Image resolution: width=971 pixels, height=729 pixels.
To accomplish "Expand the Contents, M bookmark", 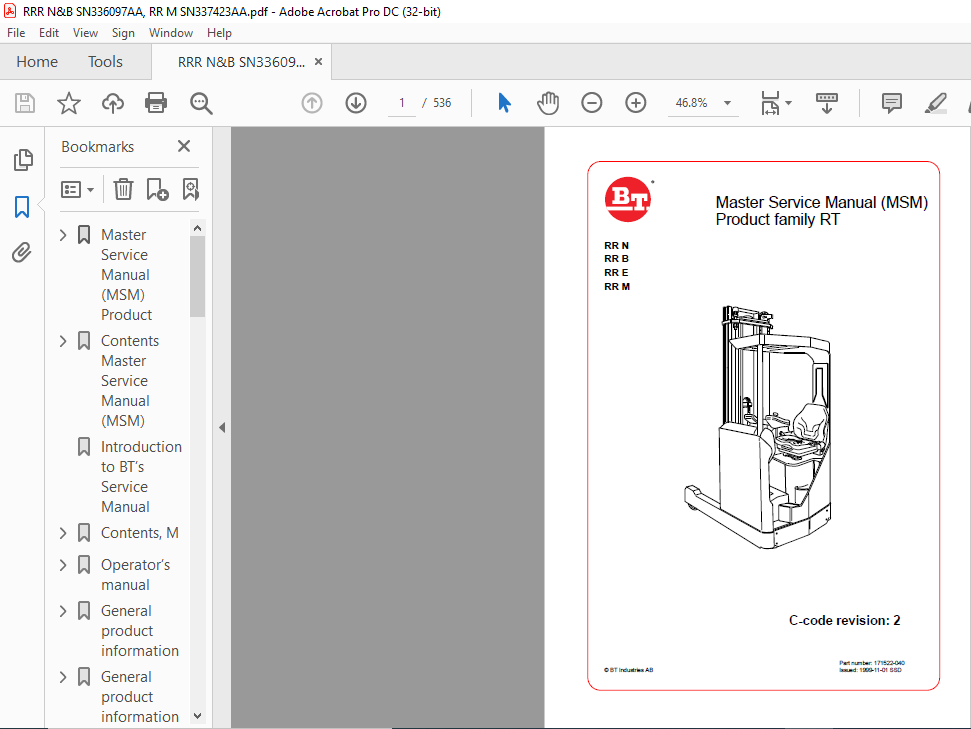I will pyautogui.click(x=63, y=533).
